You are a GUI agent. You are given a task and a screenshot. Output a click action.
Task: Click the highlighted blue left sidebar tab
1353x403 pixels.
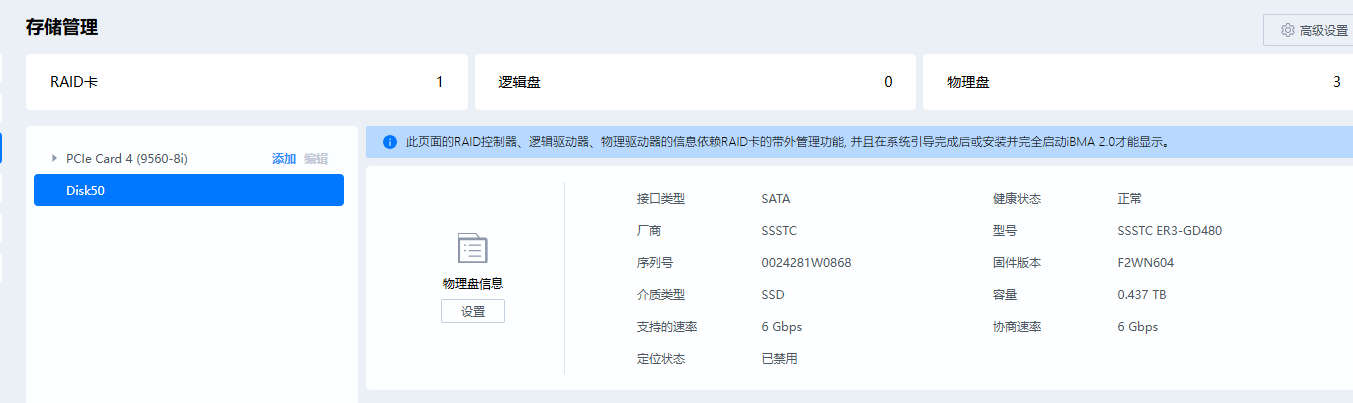1,148
